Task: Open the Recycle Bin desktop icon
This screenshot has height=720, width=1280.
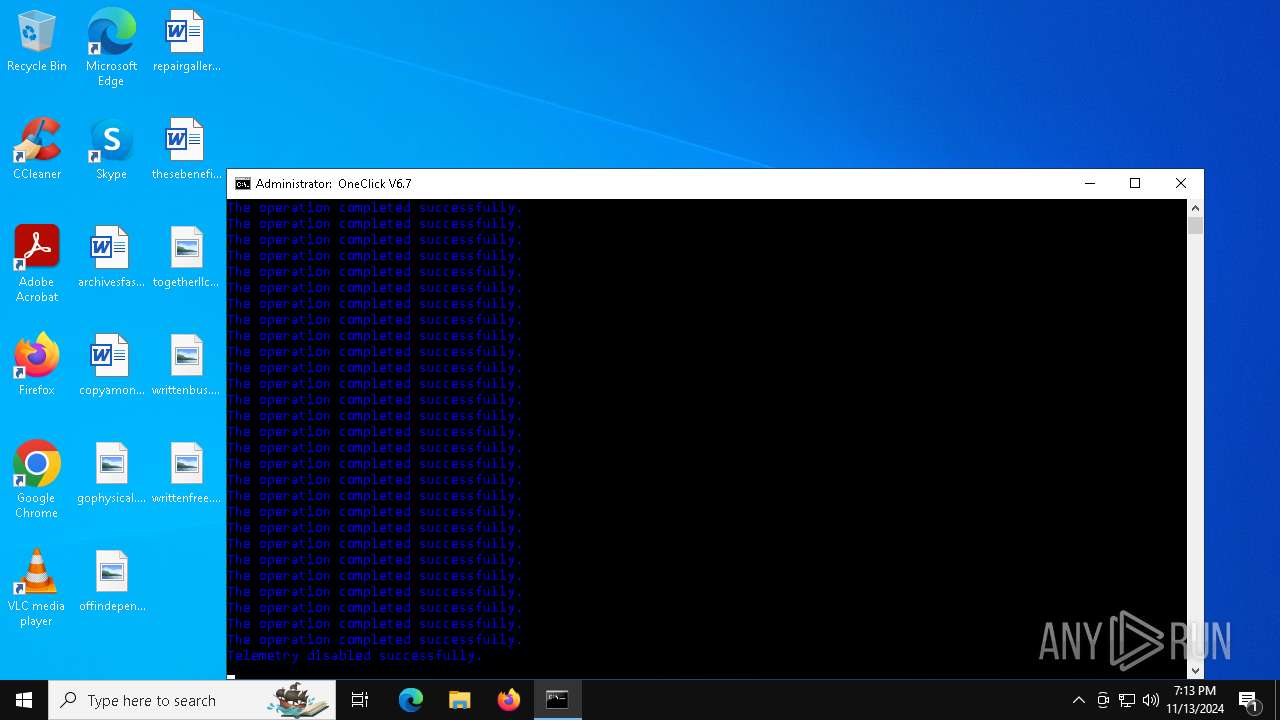Action: [37, 42]
